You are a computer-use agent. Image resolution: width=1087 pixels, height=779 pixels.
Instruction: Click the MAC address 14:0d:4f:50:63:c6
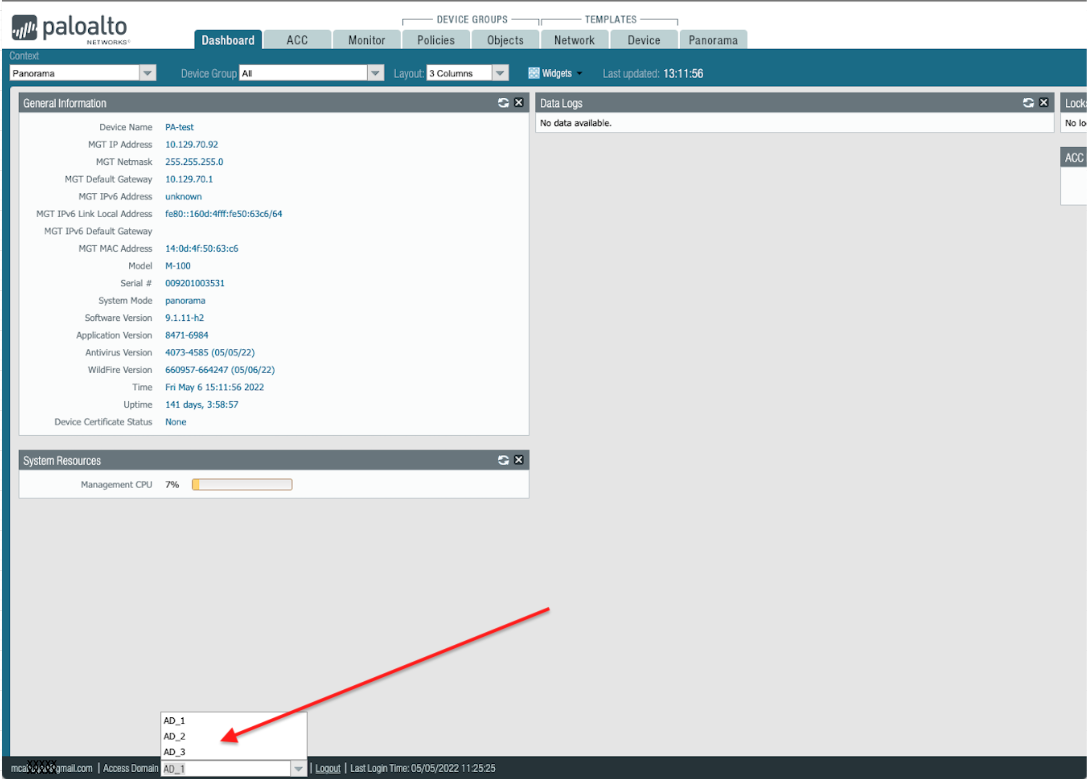tap(202, 249)
